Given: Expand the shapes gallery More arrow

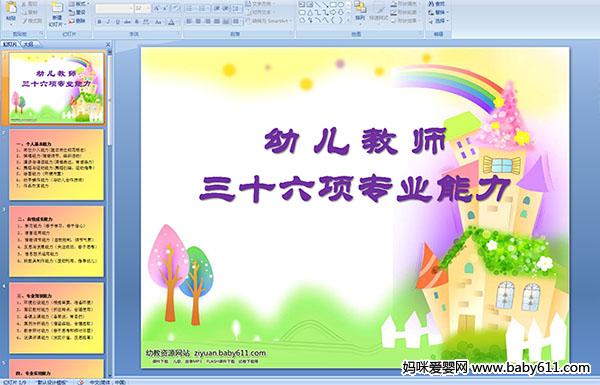Looking at the screenshot, I should (x=348, y=20).
